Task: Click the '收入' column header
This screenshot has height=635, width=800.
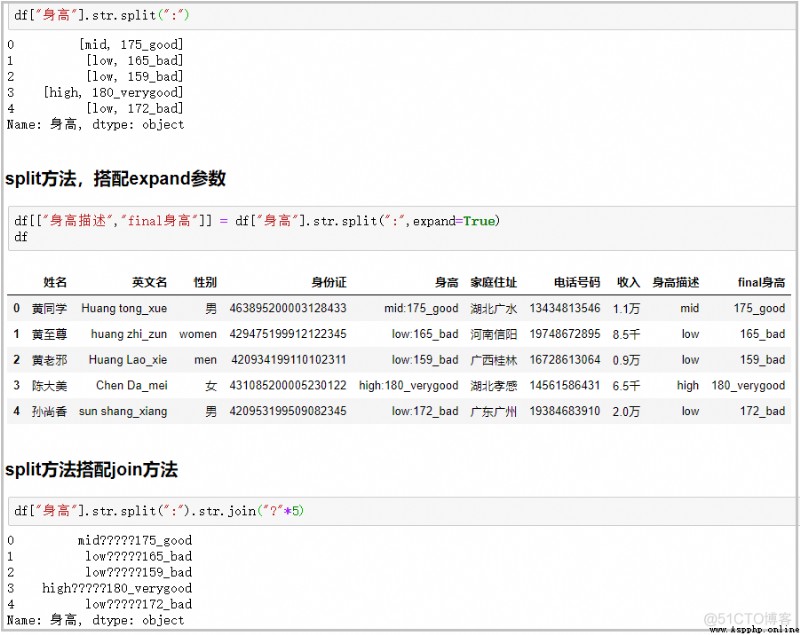Action: pos(628,282)
